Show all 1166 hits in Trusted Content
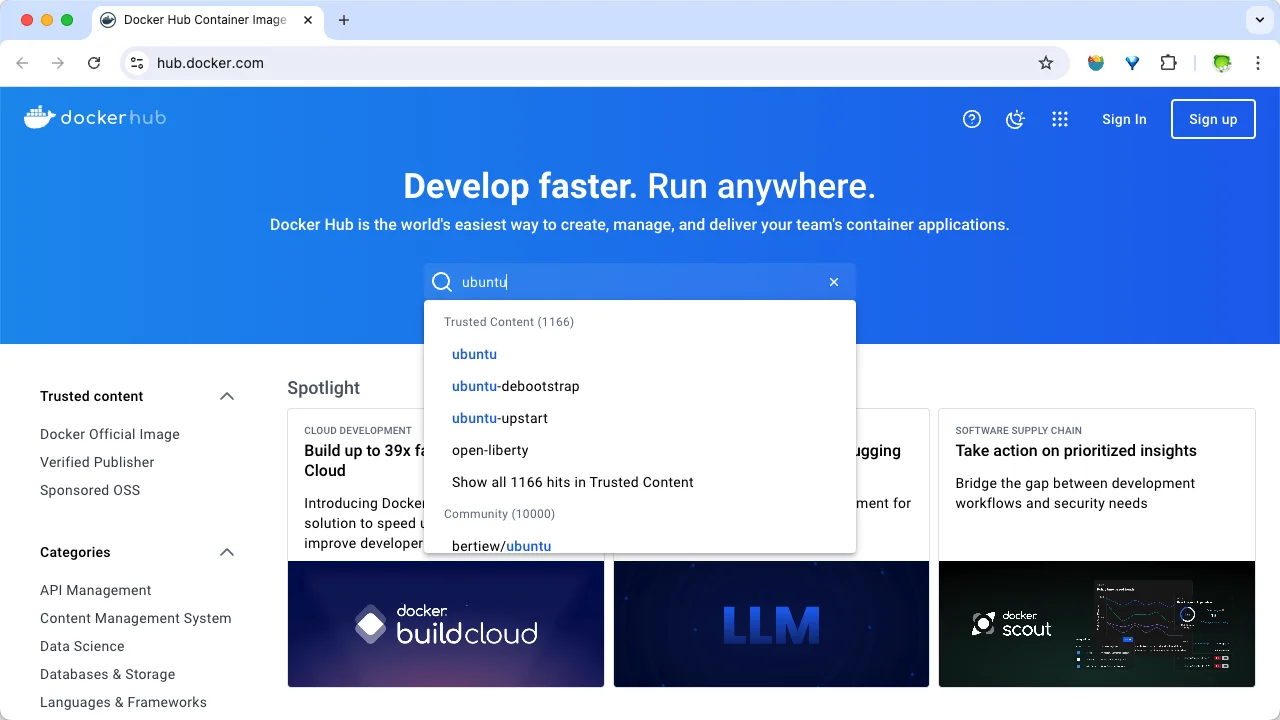 click(572, 482)
